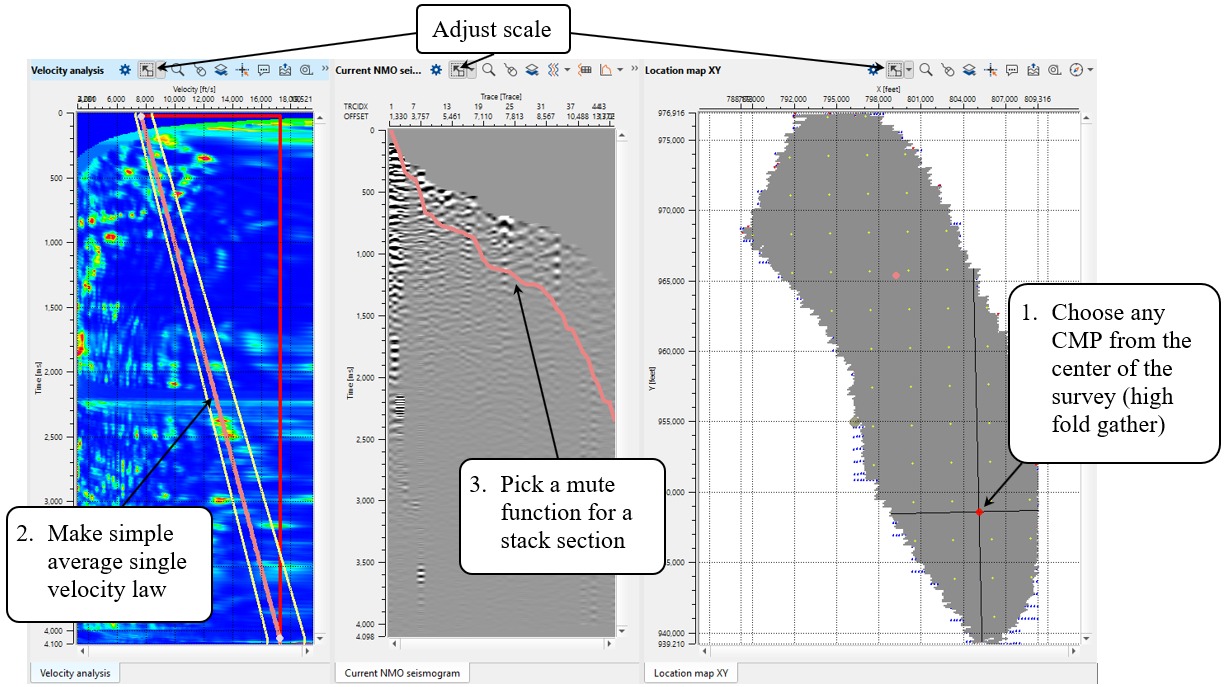1226x687 pixels.
Task: Toggle adjust scale button in NMO seismogram panel
Action: coord(457,70)
